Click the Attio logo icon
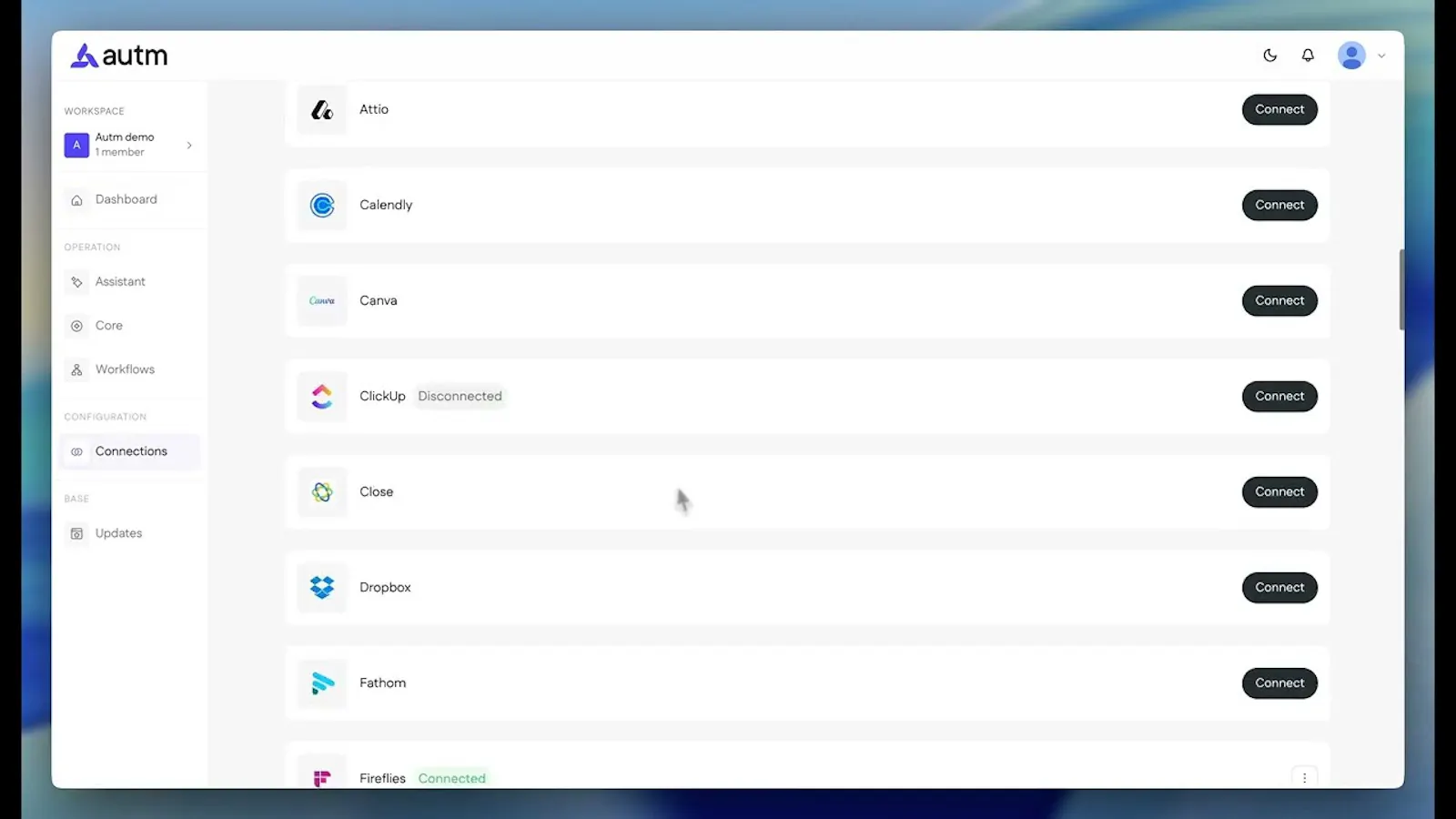Image resolution: width=1456 pixels, height=819 pixels. (x=322, y=110)
